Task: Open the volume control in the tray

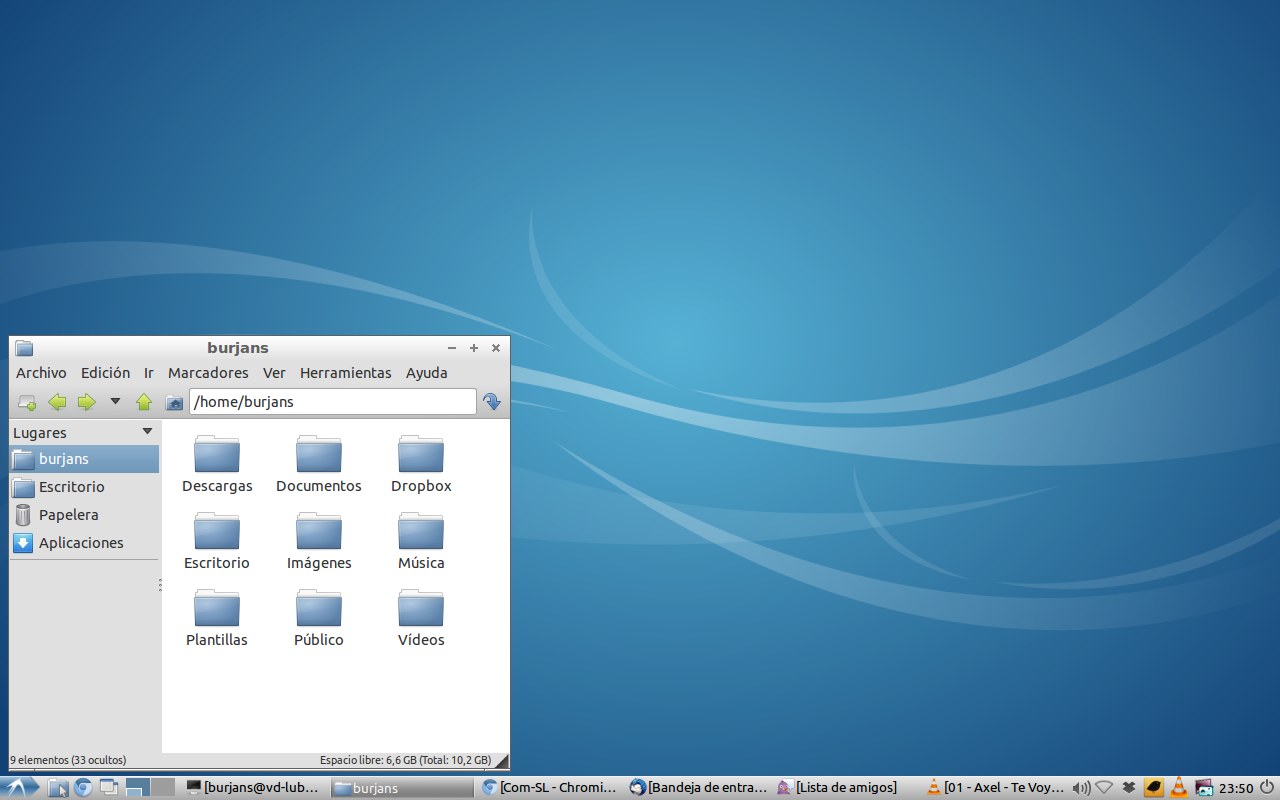Action: (1080, 788)
